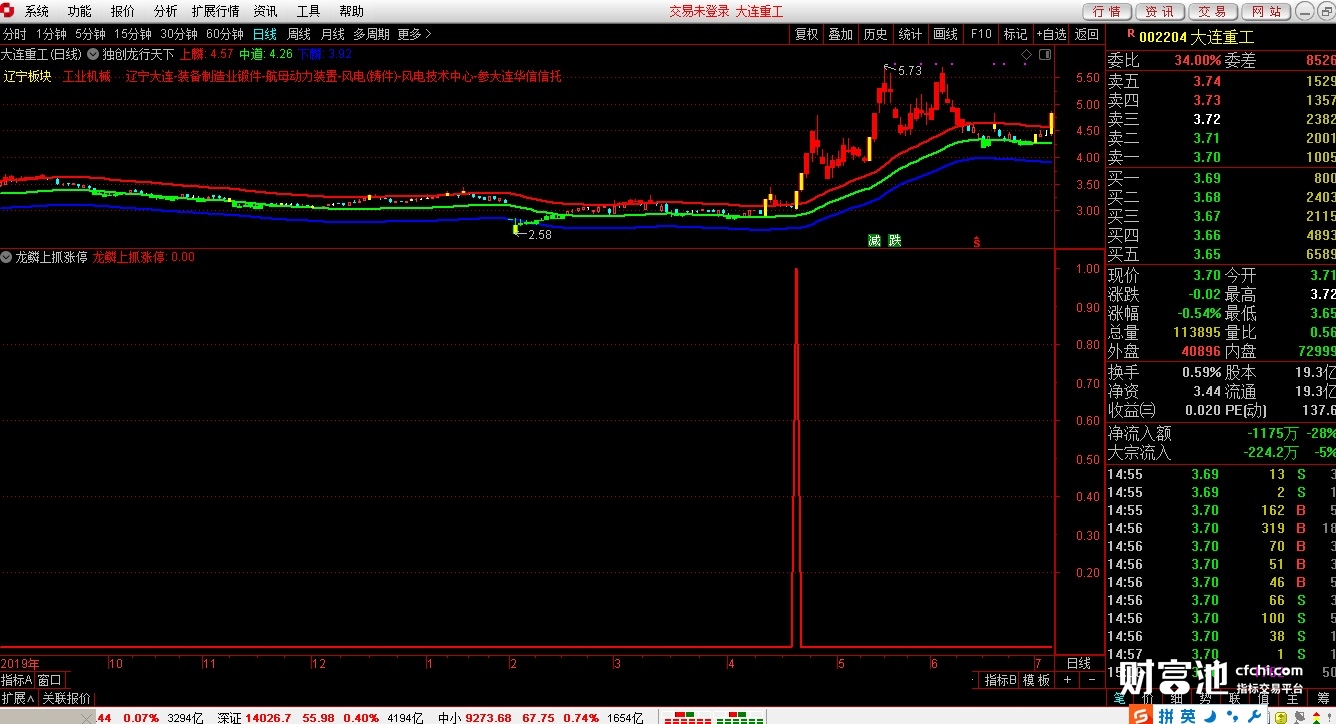Screen dimensions: 1336x724
Task: Click the 工业机械 industry link
Action: [87, 76]
